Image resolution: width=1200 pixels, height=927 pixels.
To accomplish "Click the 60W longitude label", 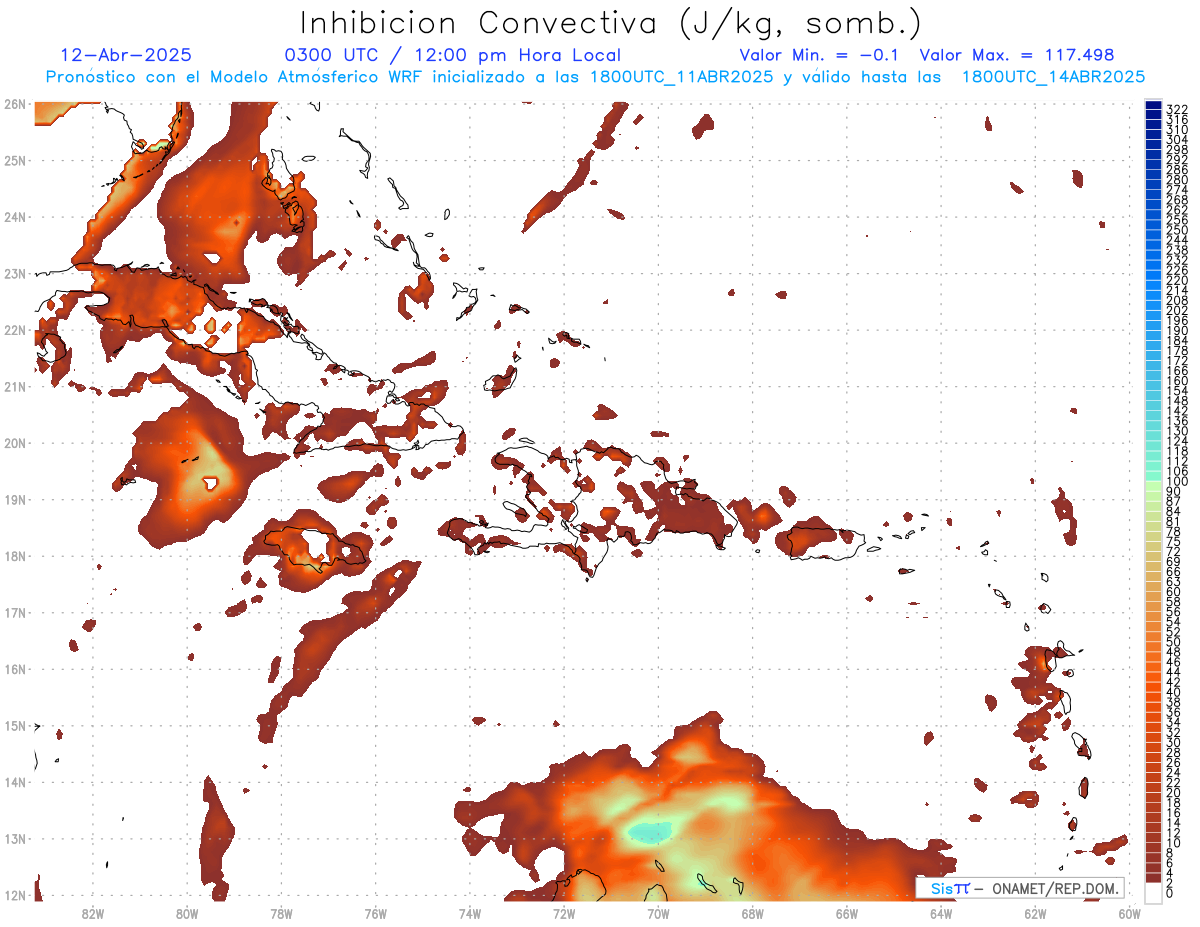I will (1130, 913).
